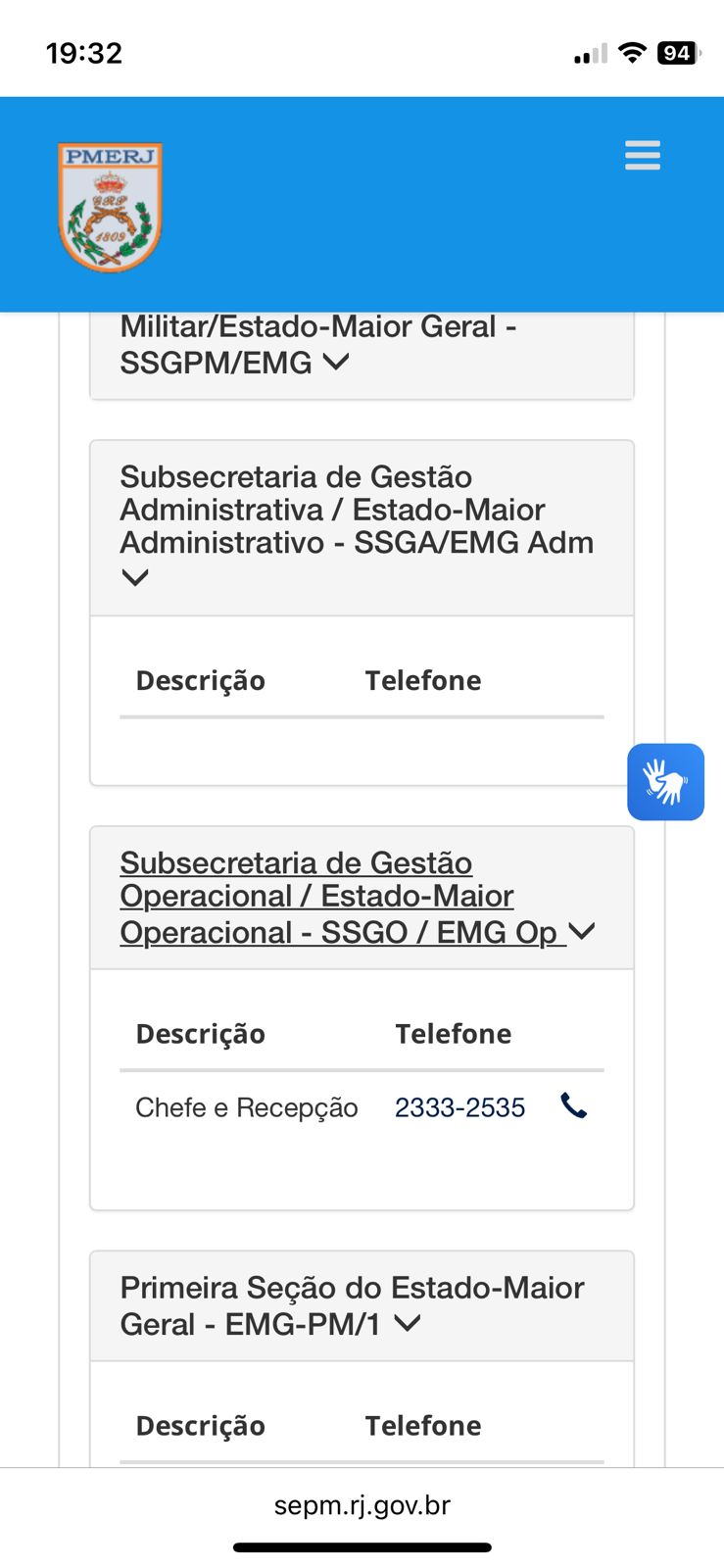Tap the sepm.rj.gov.br address bar
The height and width of the screenshot is (1568, 724).
(362, 1505)
